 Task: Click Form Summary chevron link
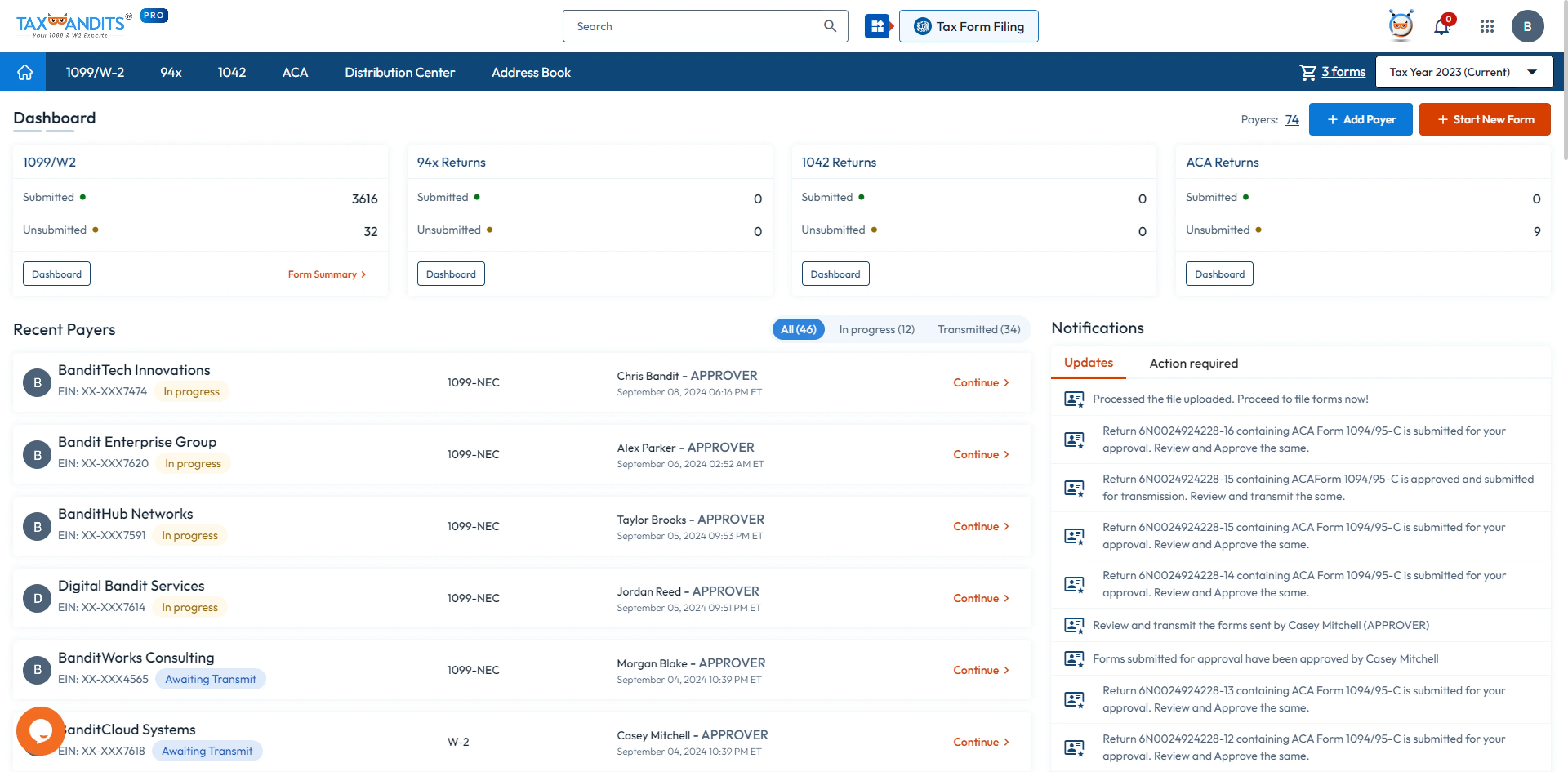[327, 274]
